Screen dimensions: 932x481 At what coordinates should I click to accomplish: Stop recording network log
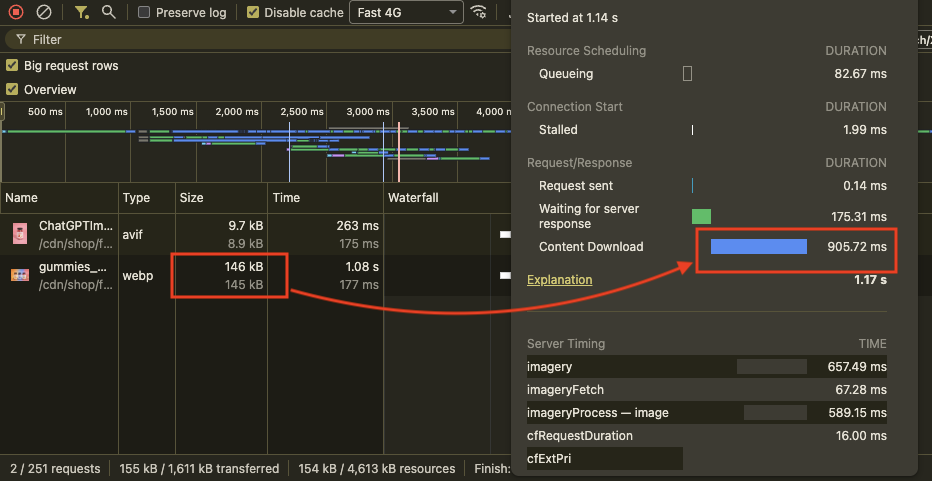[16, 13]
